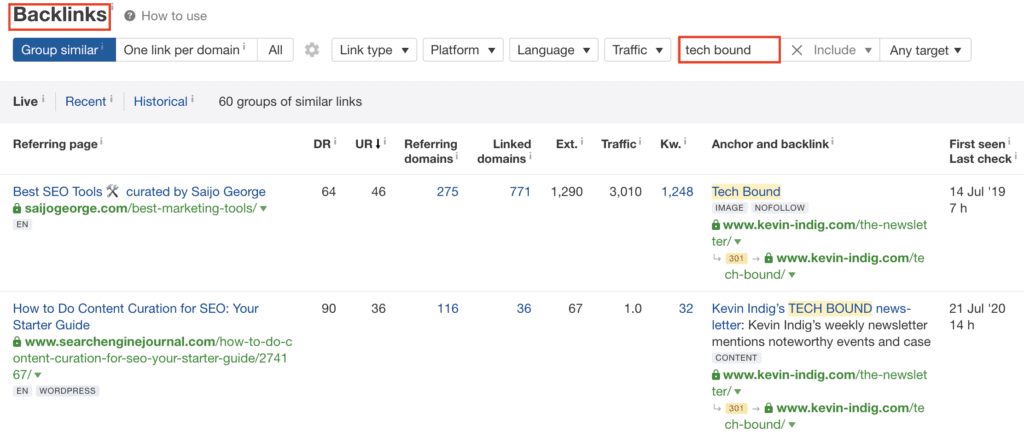Switch to the Recent tab
1024x437 pixels.
point(85,101)
